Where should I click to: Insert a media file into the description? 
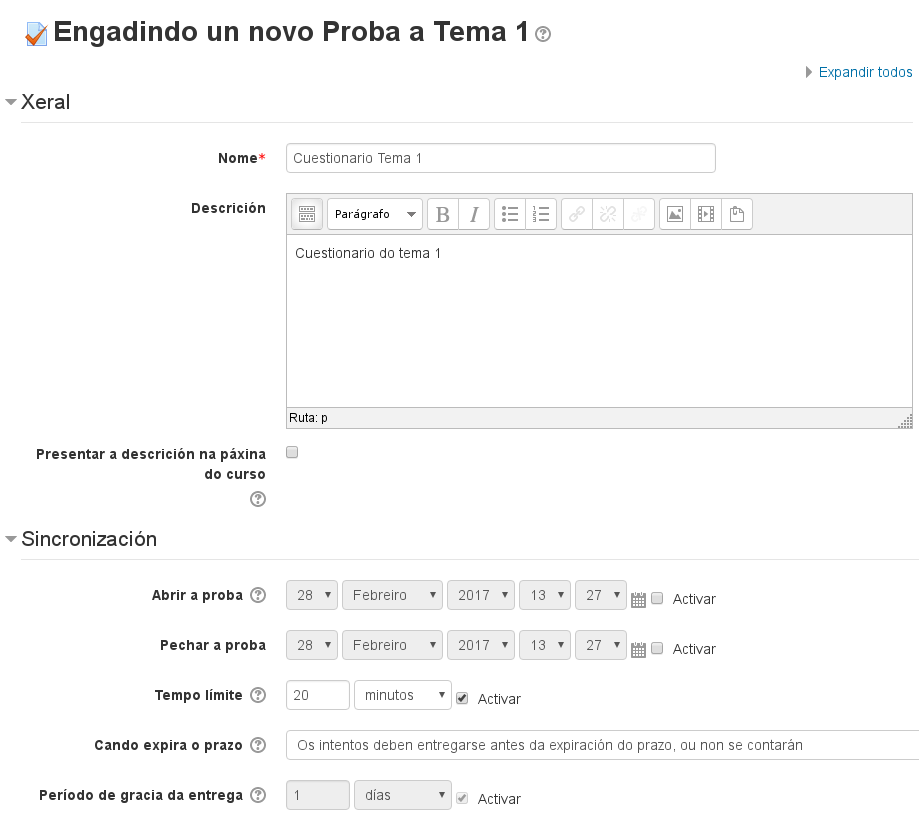[x=706, y=213]
